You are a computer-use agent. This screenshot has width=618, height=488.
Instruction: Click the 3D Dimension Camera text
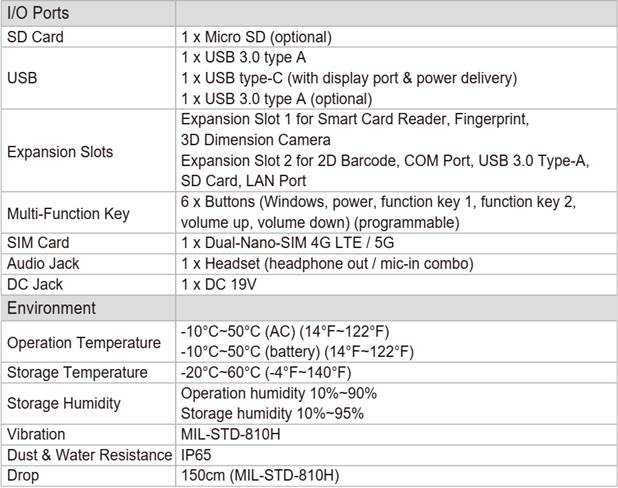click(256, 140)
